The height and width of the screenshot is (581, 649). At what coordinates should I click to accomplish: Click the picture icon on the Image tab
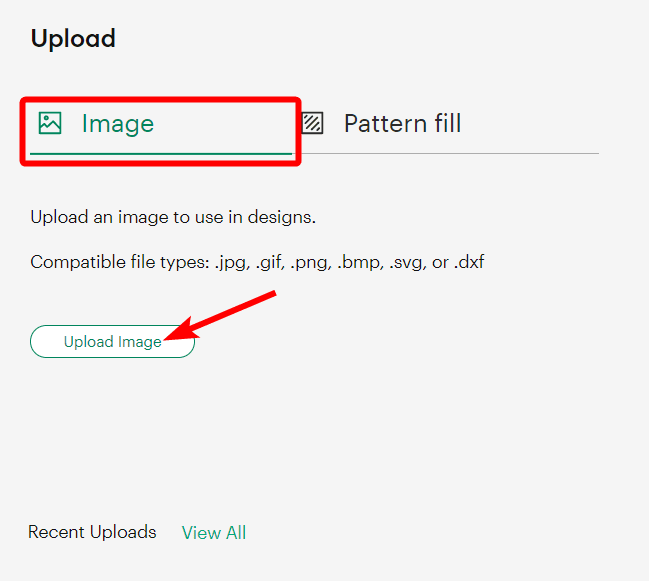click(x=50, y=123)
